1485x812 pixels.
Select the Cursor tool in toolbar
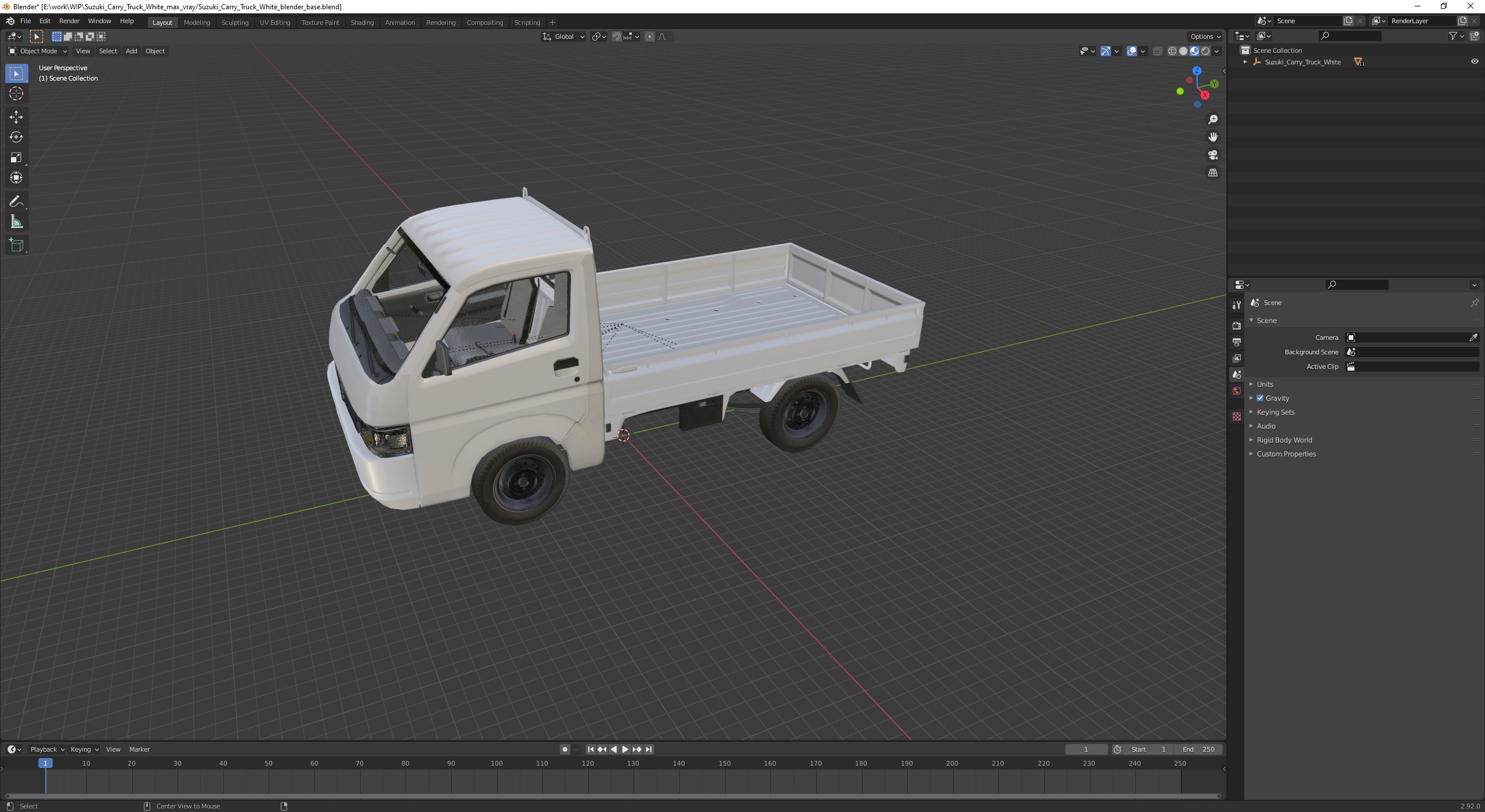16,93
